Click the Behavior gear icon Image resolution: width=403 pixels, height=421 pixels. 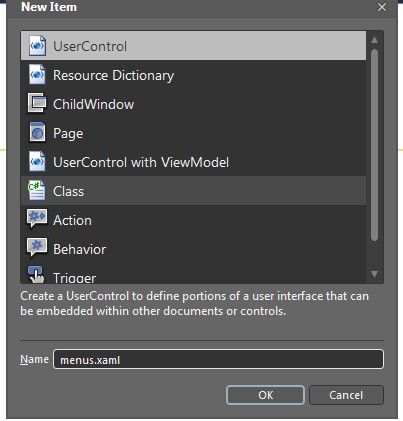(x=37, y=248)
